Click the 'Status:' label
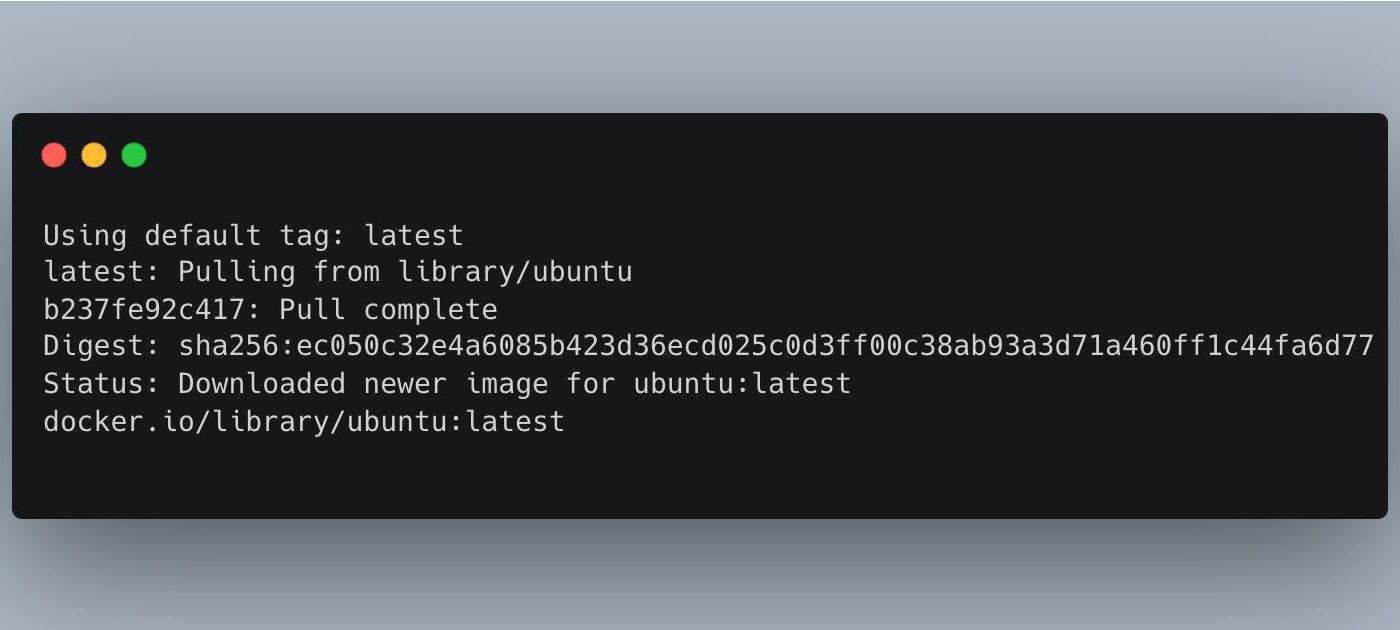 102,383
